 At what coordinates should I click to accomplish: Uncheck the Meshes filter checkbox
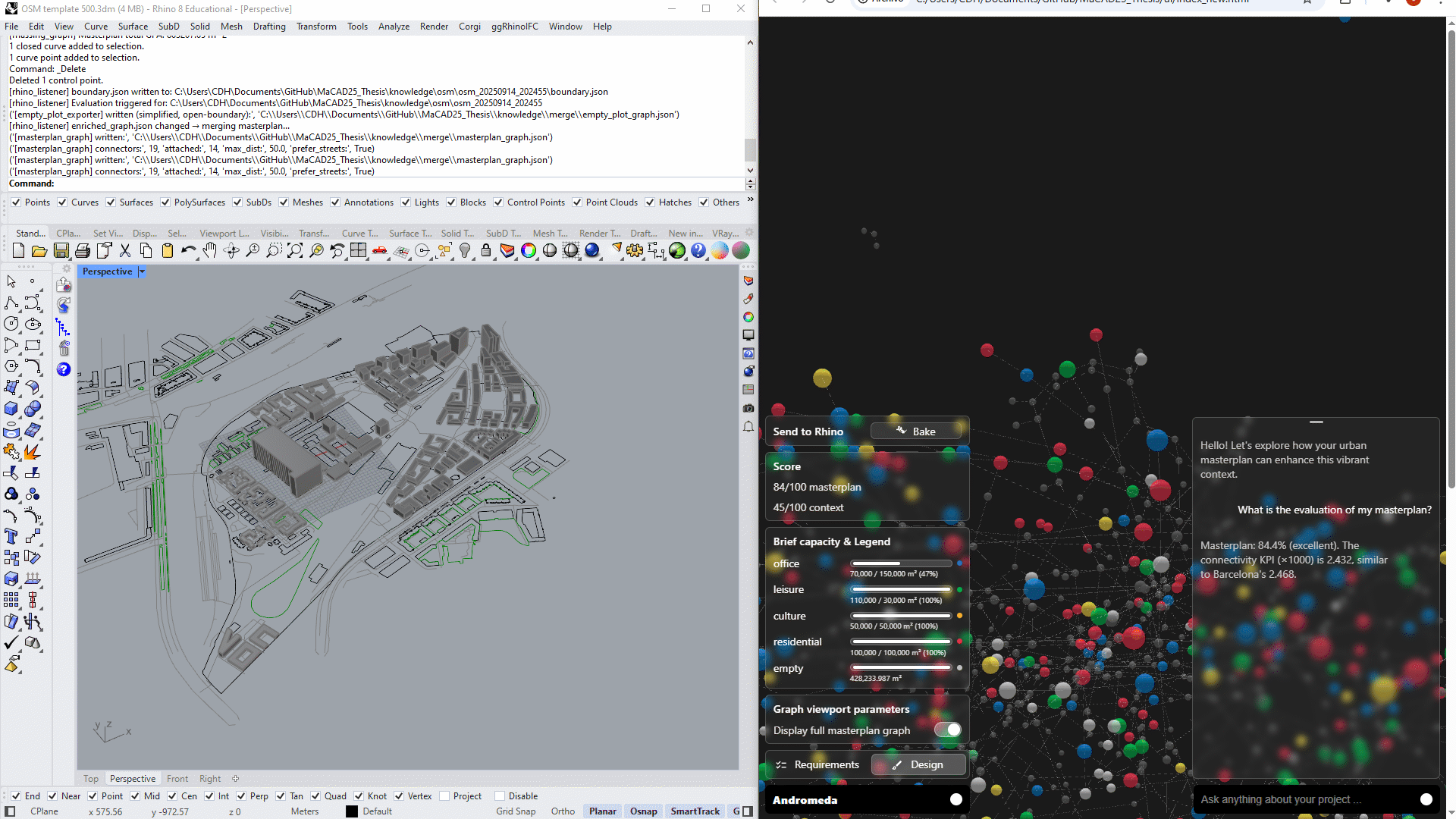(284, 202)
